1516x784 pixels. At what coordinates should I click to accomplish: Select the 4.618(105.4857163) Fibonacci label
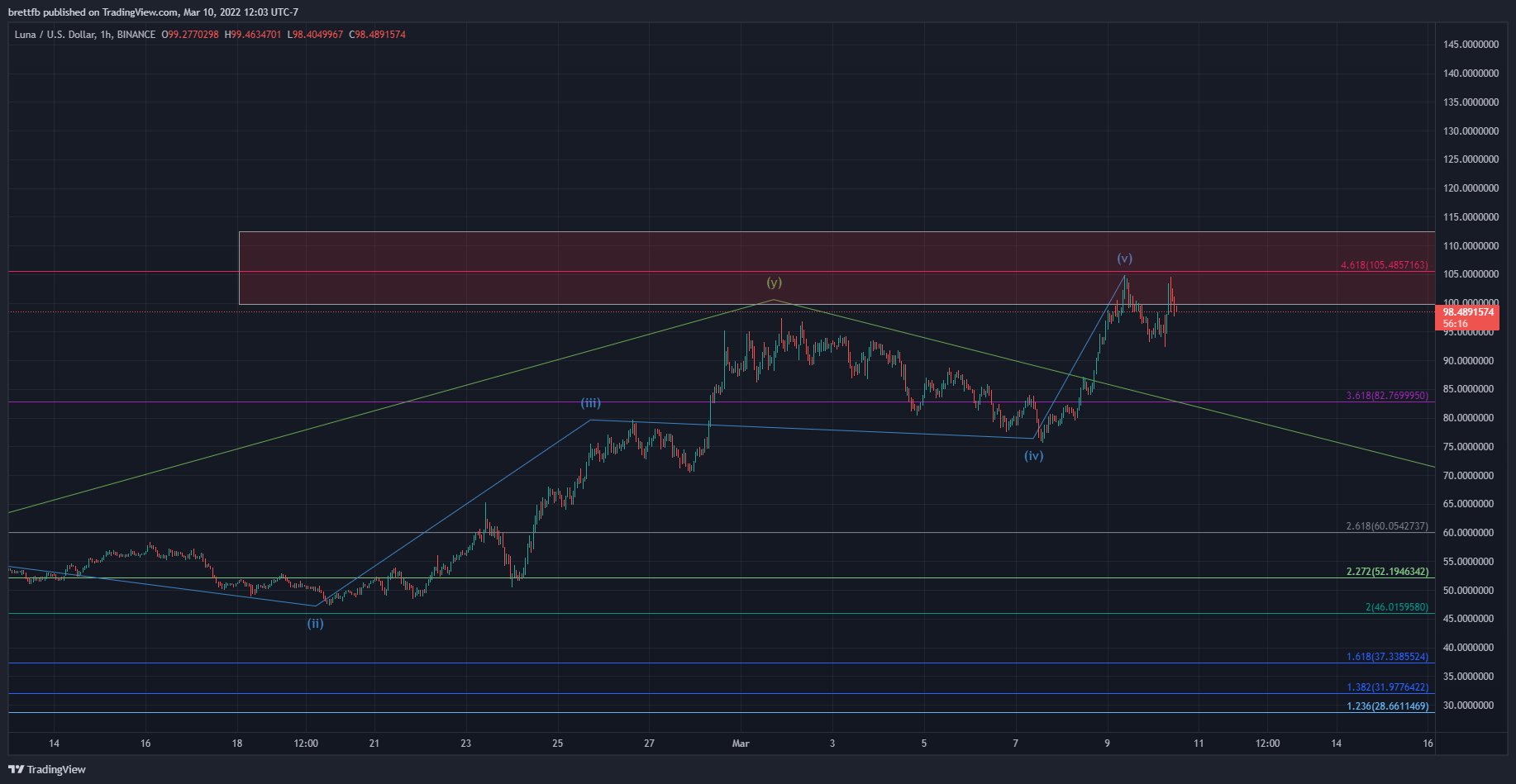click(x=1385, y=265)
